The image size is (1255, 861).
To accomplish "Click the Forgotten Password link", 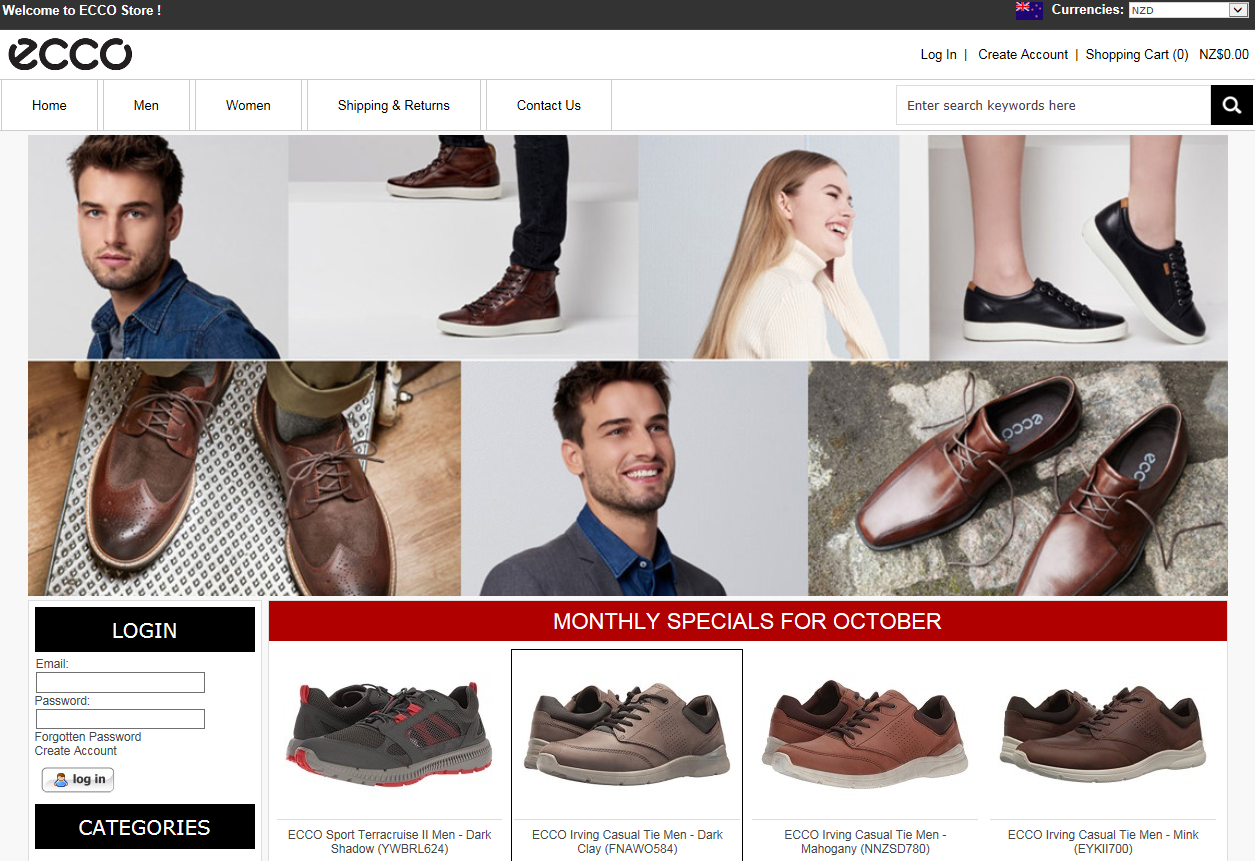I will tap(88, 737).
